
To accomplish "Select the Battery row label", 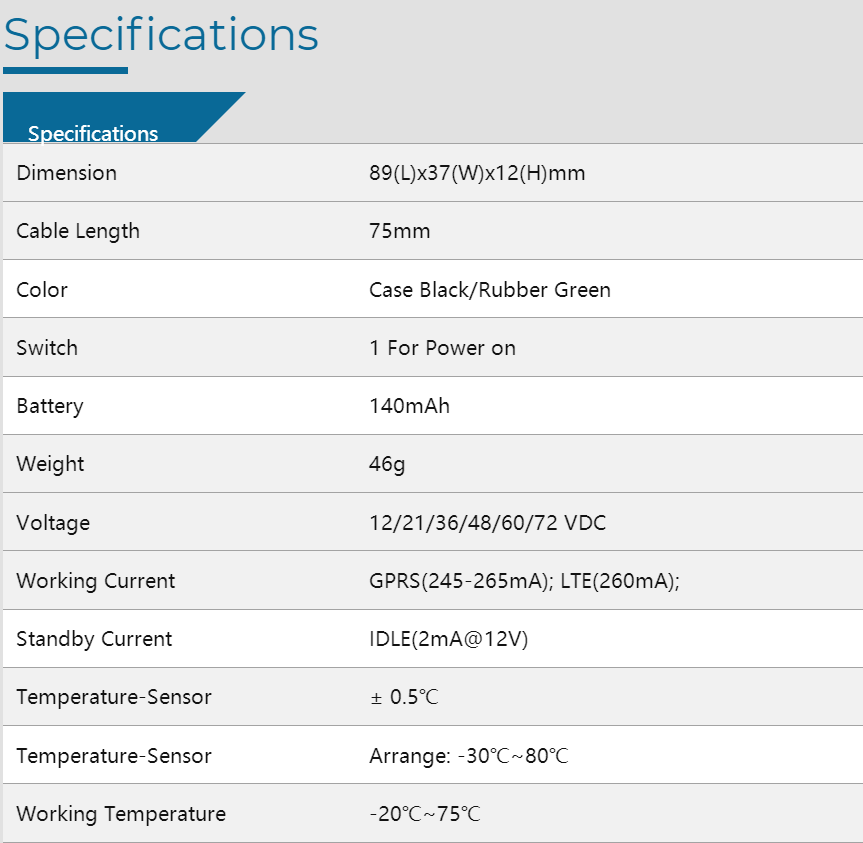I will [50, 406].
